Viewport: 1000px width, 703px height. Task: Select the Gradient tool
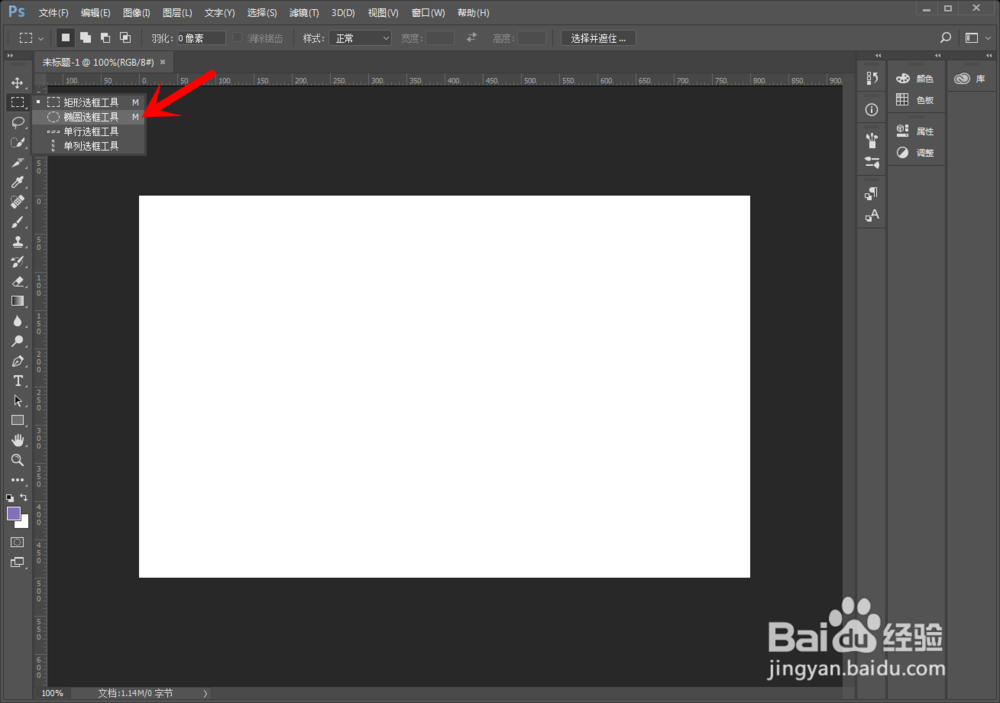coord(17,301)
